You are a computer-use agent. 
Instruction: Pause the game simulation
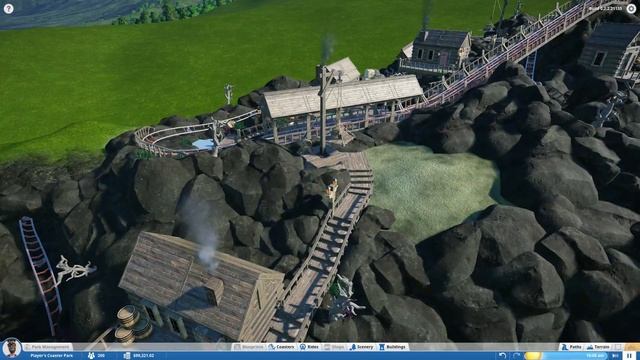coord(630,356)
